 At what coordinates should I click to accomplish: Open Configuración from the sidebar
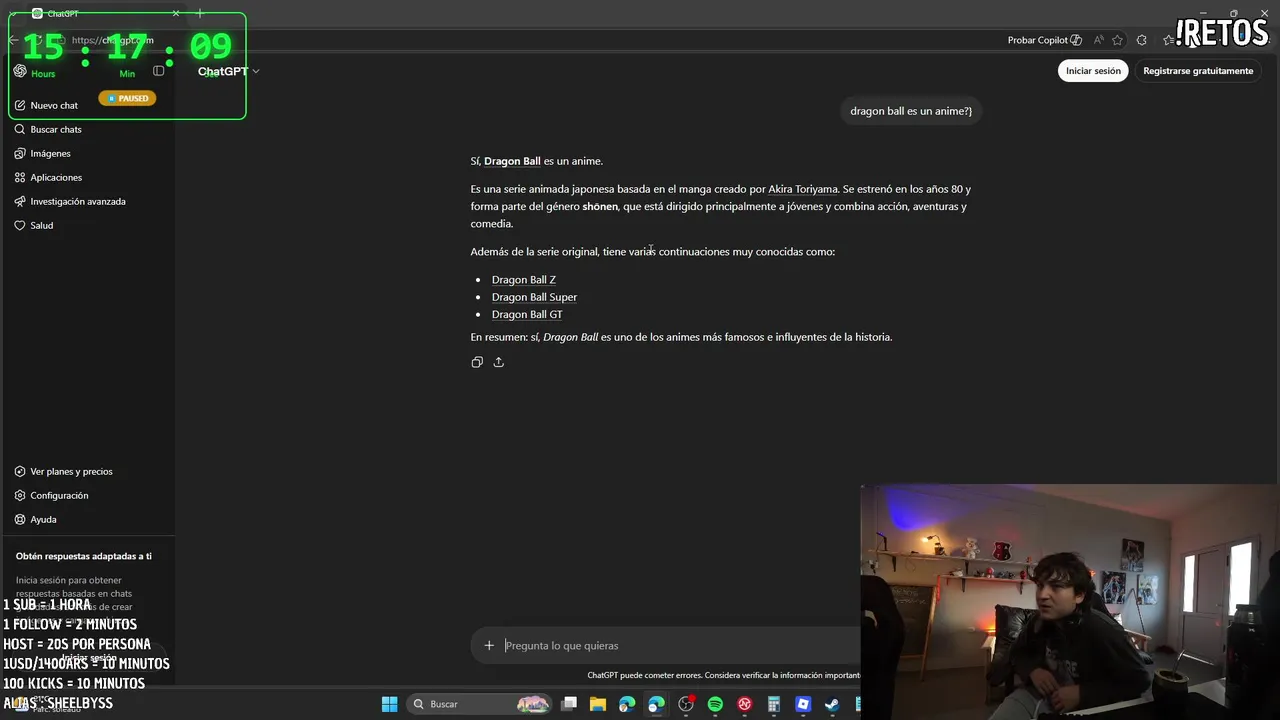tap(52, 495)
